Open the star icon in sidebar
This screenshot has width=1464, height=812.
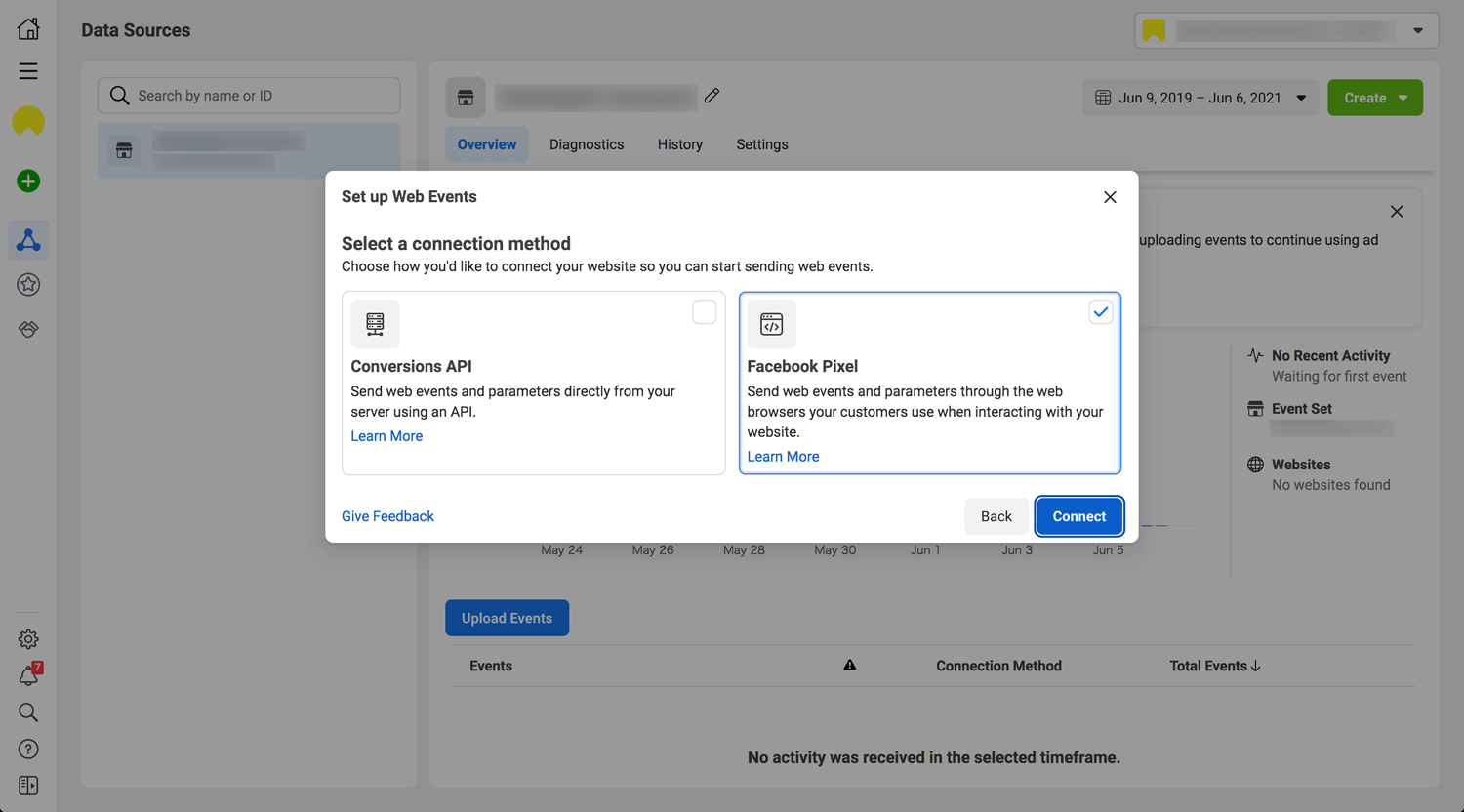click(x=28, y=285)
